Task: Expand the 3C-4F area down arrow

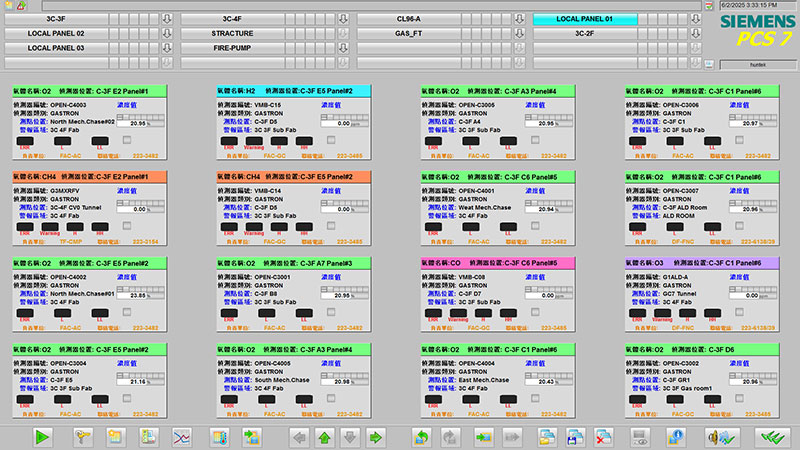Action: click(343, 19)
